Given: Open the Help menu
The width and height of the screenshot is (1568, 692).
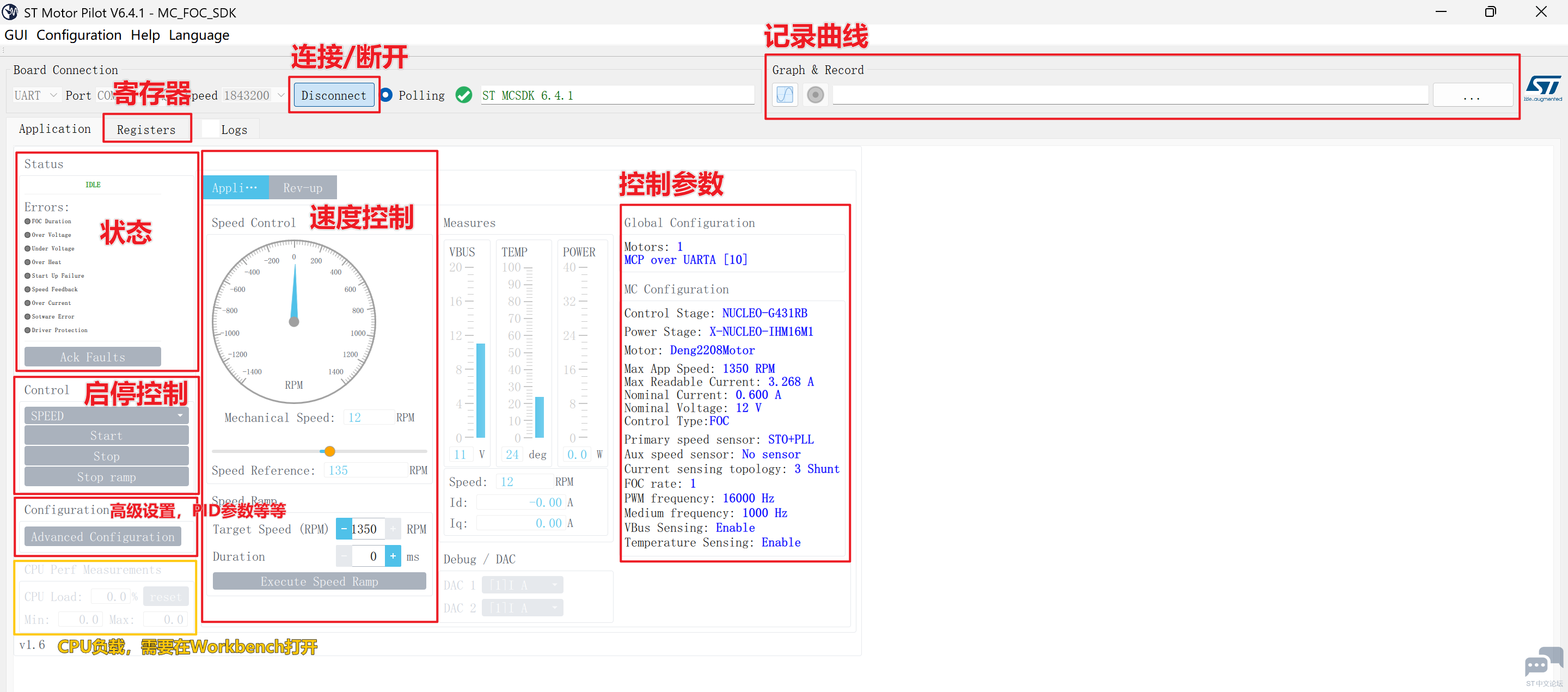Looking at the screenshot, I should (x=145, y=35).
